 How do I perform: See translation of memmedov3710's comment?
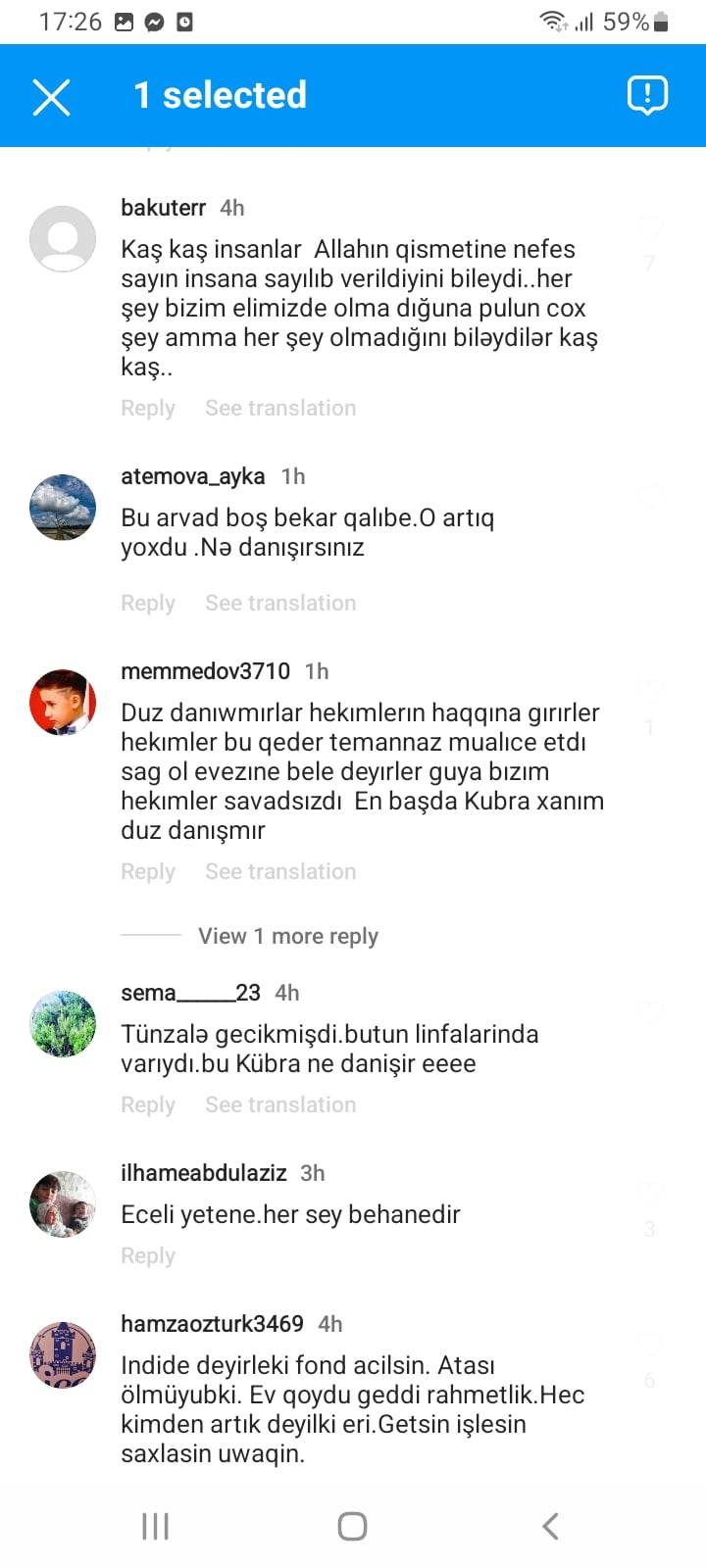[280, 871]
